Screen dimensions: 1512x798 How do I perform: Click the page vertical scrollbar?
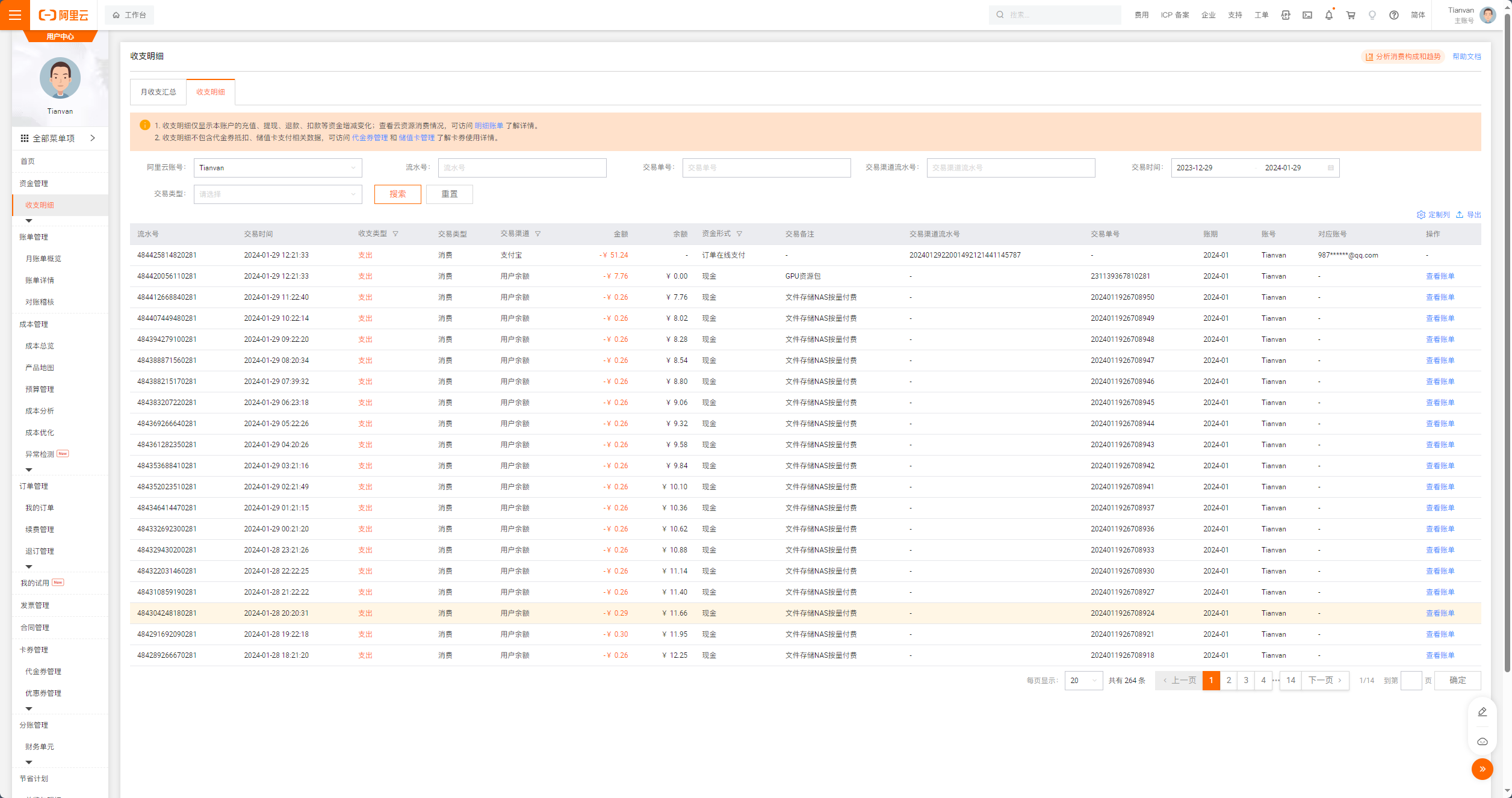1507,342
